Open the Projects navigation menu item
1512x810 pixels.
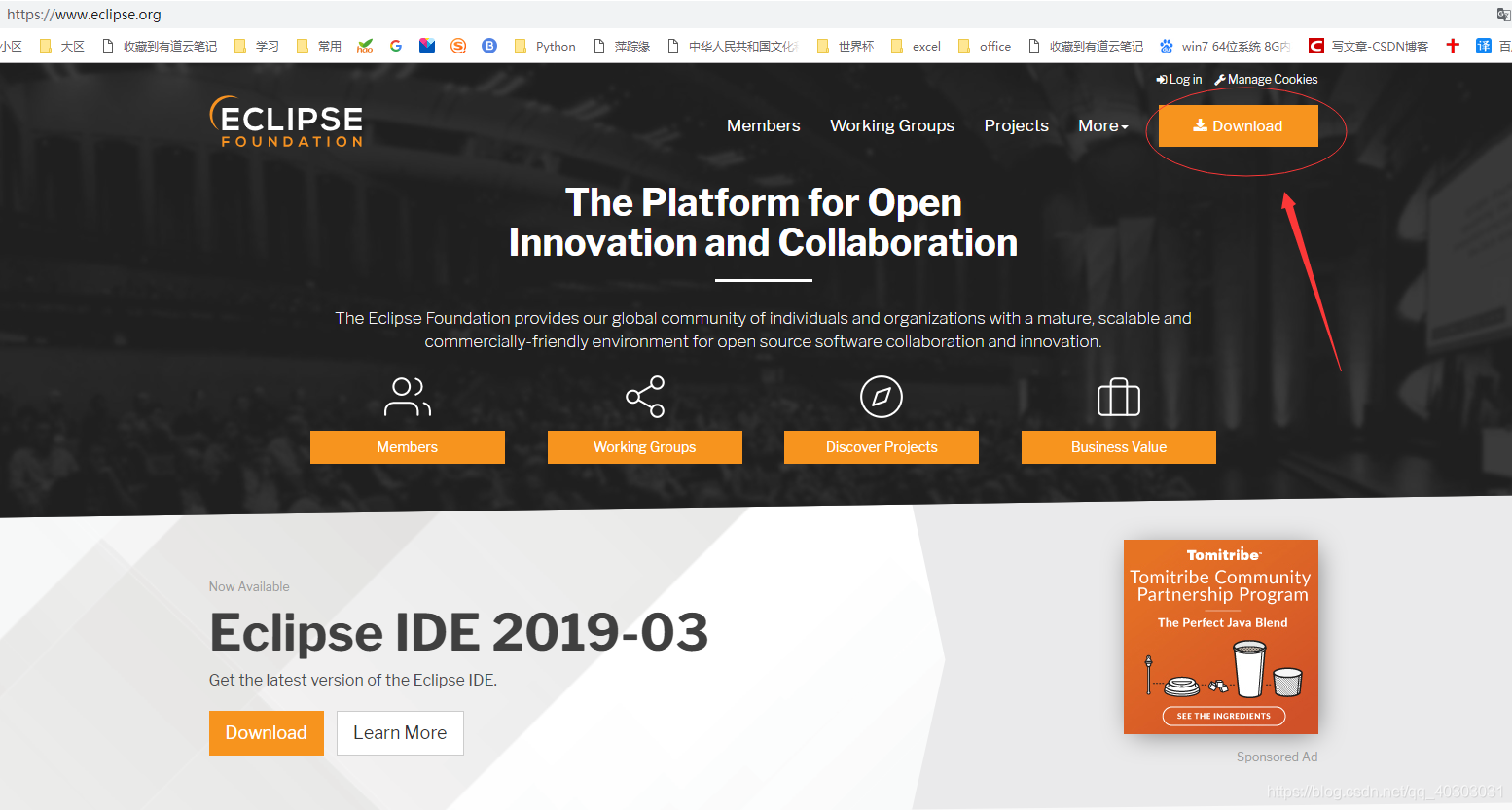click(x=1017, y=125)
